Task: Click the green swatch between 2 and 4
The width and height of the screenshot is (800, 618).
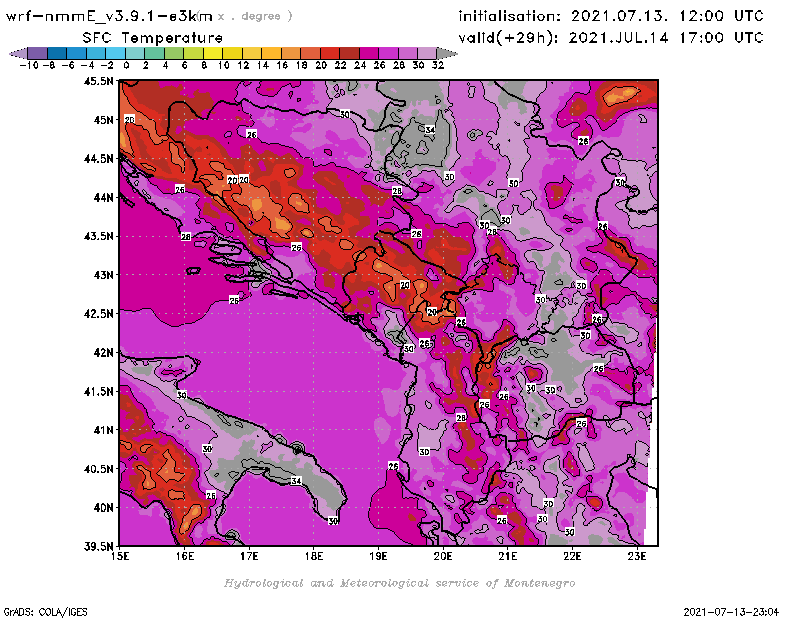Action: [x=154, y=53]
